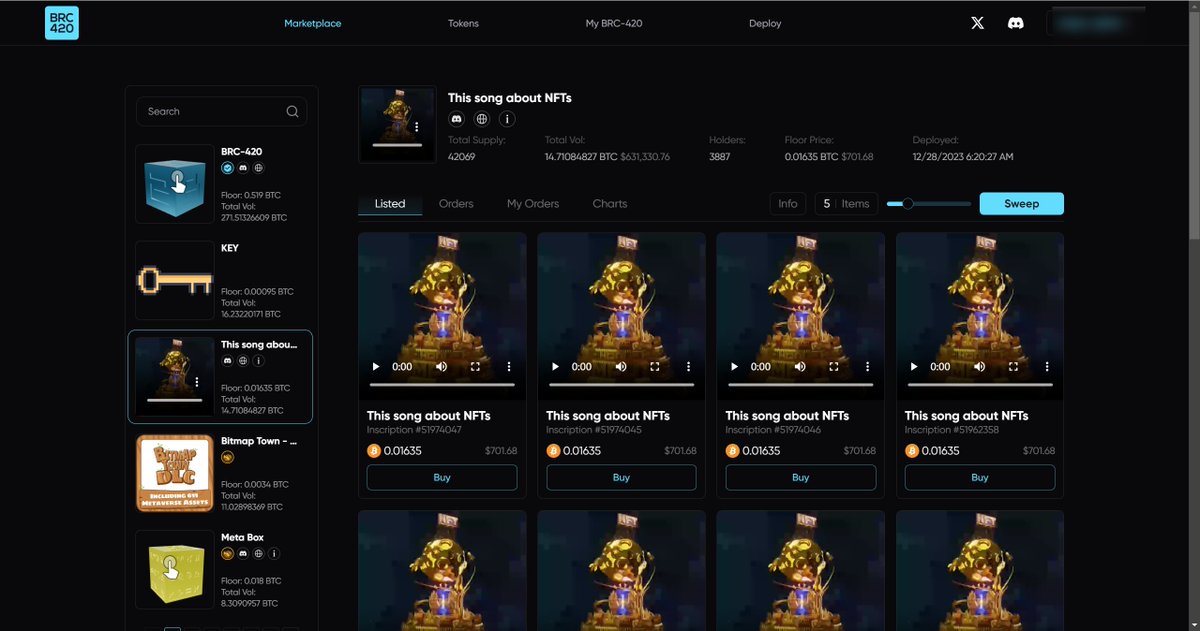Buy Inscription #51974045
Viewport: 1200px width, 631px height.
pyautogui.click(x=621, y=478)
